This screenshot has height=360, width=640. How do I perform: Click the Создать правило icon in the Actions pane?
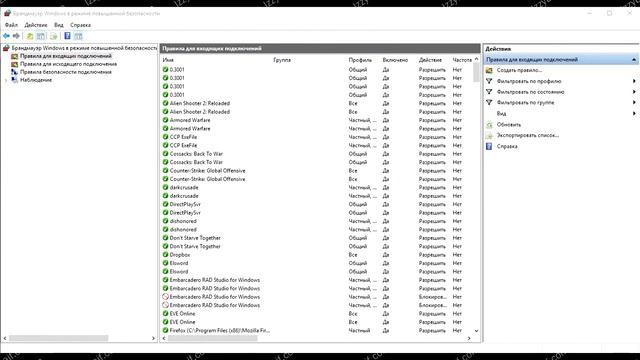[x=489, y=70]
